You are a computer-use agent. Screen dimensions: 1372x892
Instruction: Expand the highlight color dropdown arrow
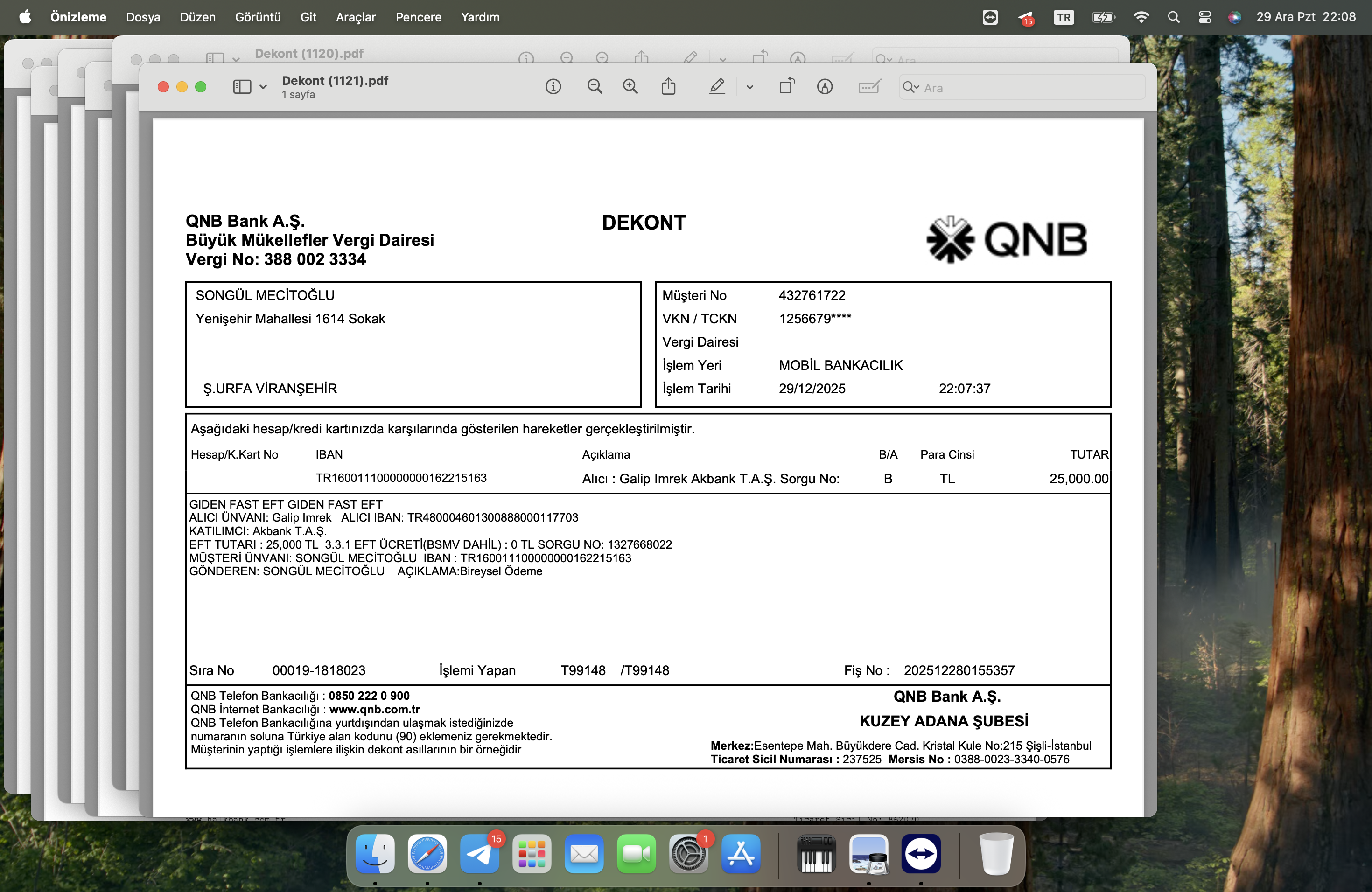click(749, 88)
